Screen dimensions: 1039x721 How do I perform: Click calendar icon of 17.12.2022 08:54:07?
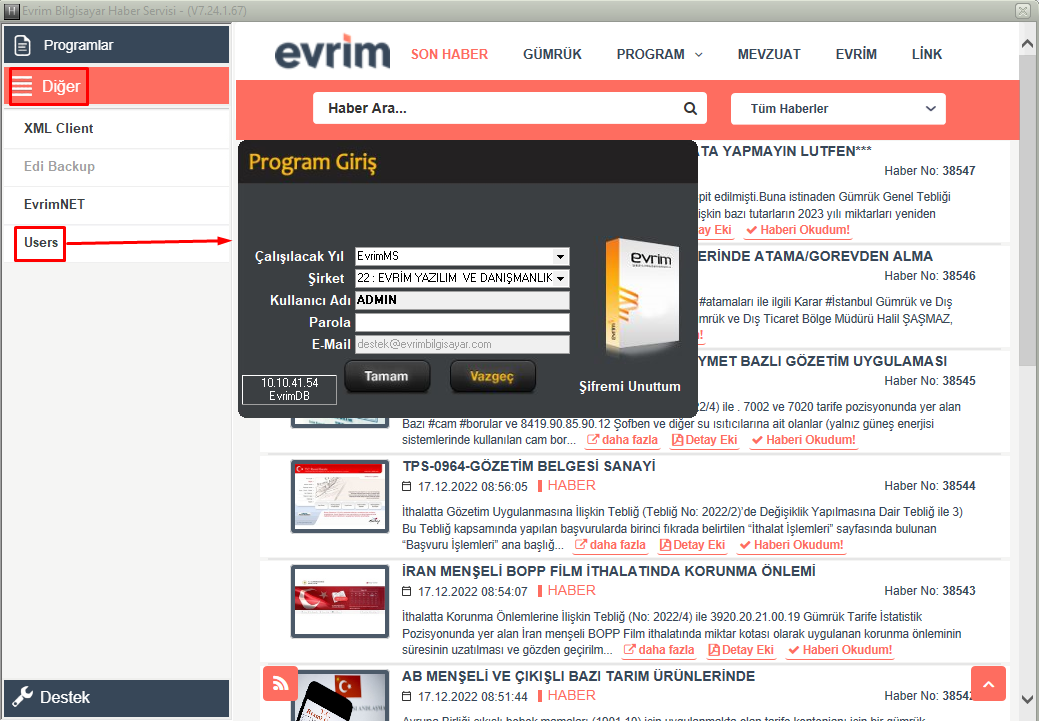tap(407, 591)
